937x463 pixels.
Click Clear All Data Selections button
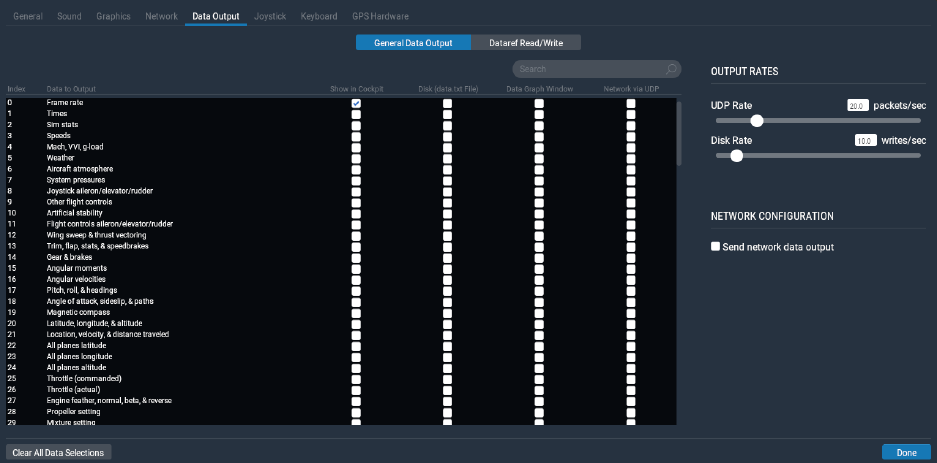pyautogui.click(x=59, y=453)
